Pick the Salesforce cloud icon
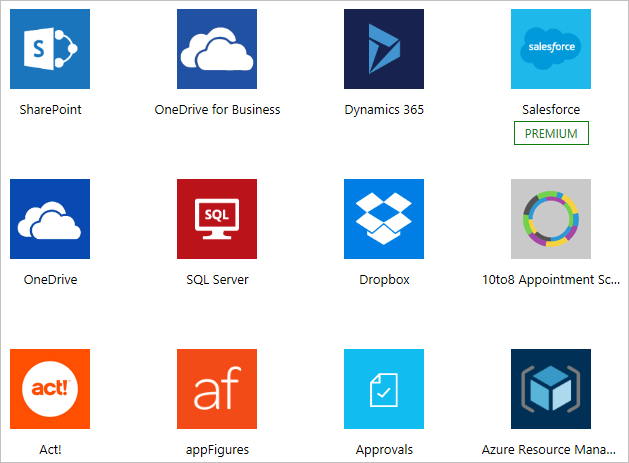Image resolution: width=629 pixels, height=463 pixels. pos(551,49)
